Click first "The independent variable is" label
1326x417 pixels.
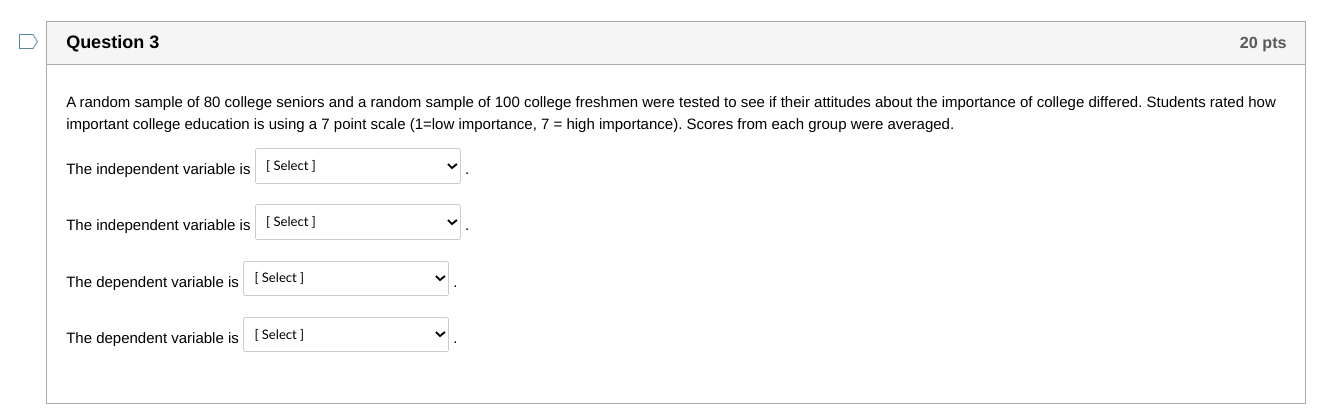point(158,169)
